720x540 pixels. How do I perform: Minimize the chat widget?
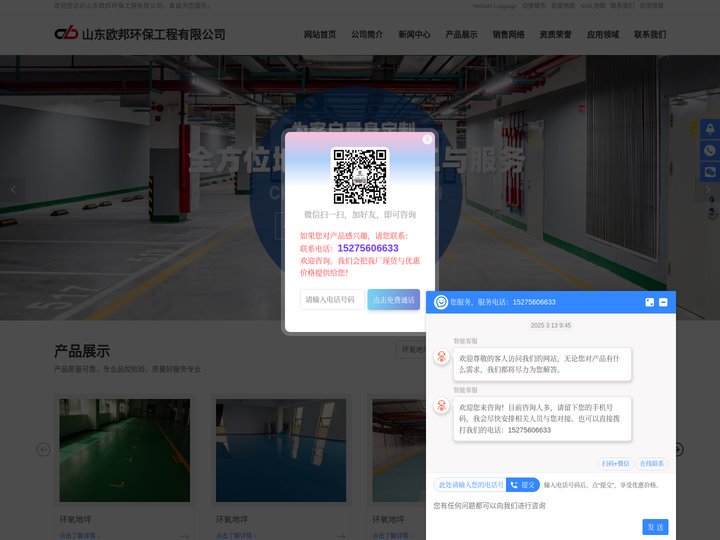pyautogui.click(x=663, y=302)
